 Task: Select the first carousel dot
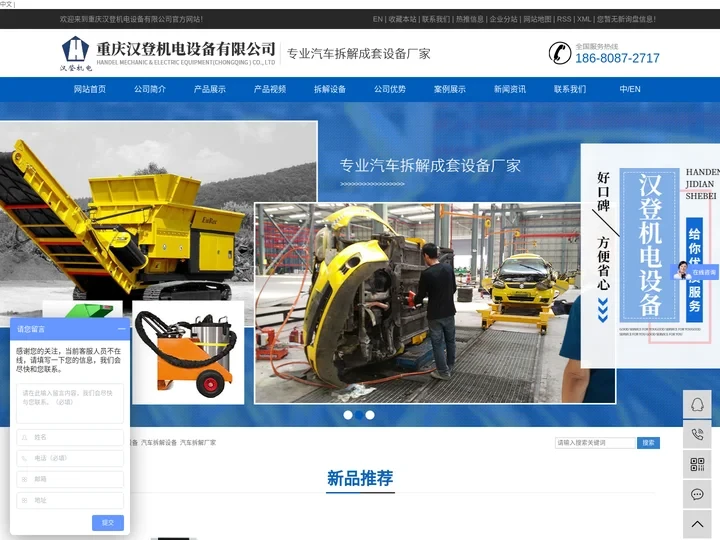click(x=348, y=415)
